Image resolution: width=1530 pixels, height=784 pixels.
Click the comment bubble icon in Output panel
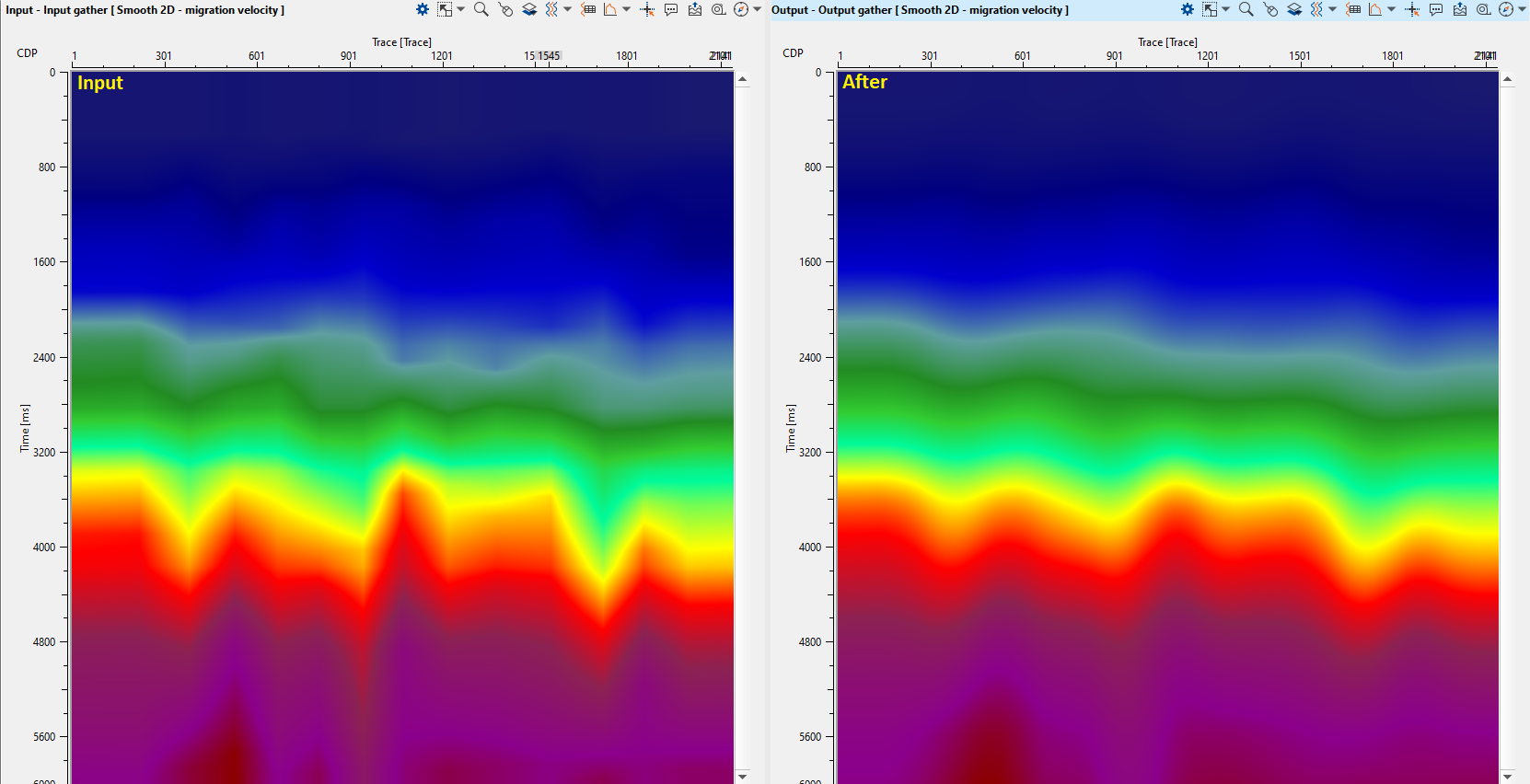point(1436,9)
